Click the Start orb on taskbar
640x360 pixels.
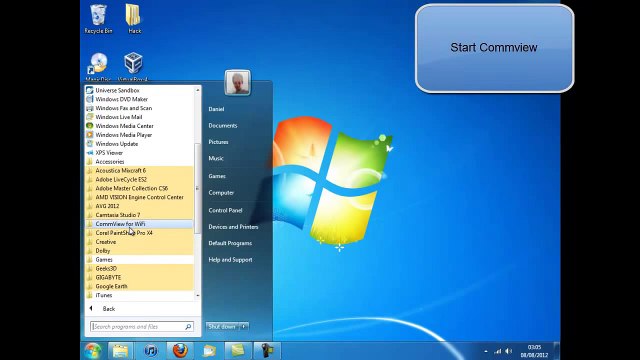[x=93, y=351]
